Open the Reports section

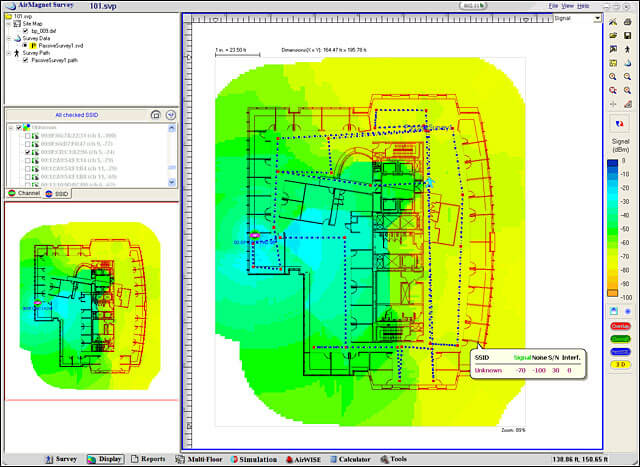pyautogui.click(x=146, y=459)
